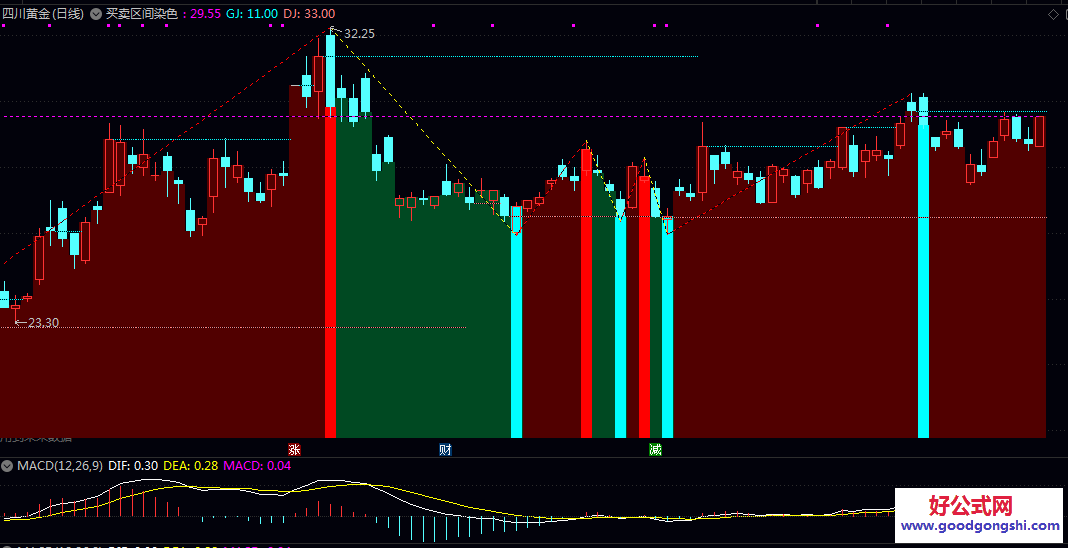Click the diamond icon at top right

[1054, 15]
